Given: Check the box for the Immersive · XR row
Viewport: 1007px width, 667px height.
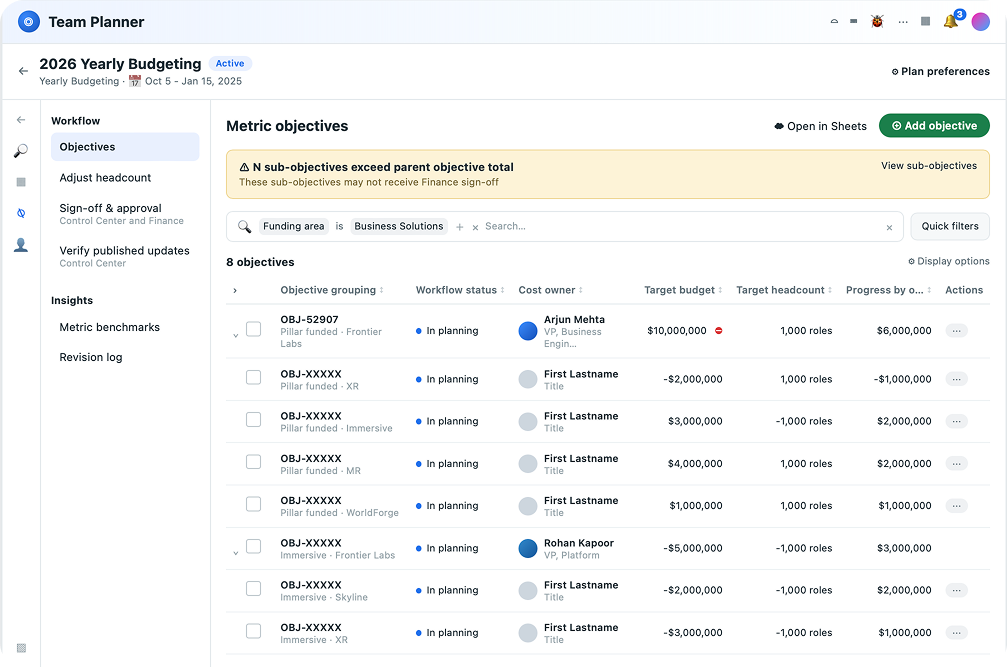Looking at the screenshot, I should 254,631.
